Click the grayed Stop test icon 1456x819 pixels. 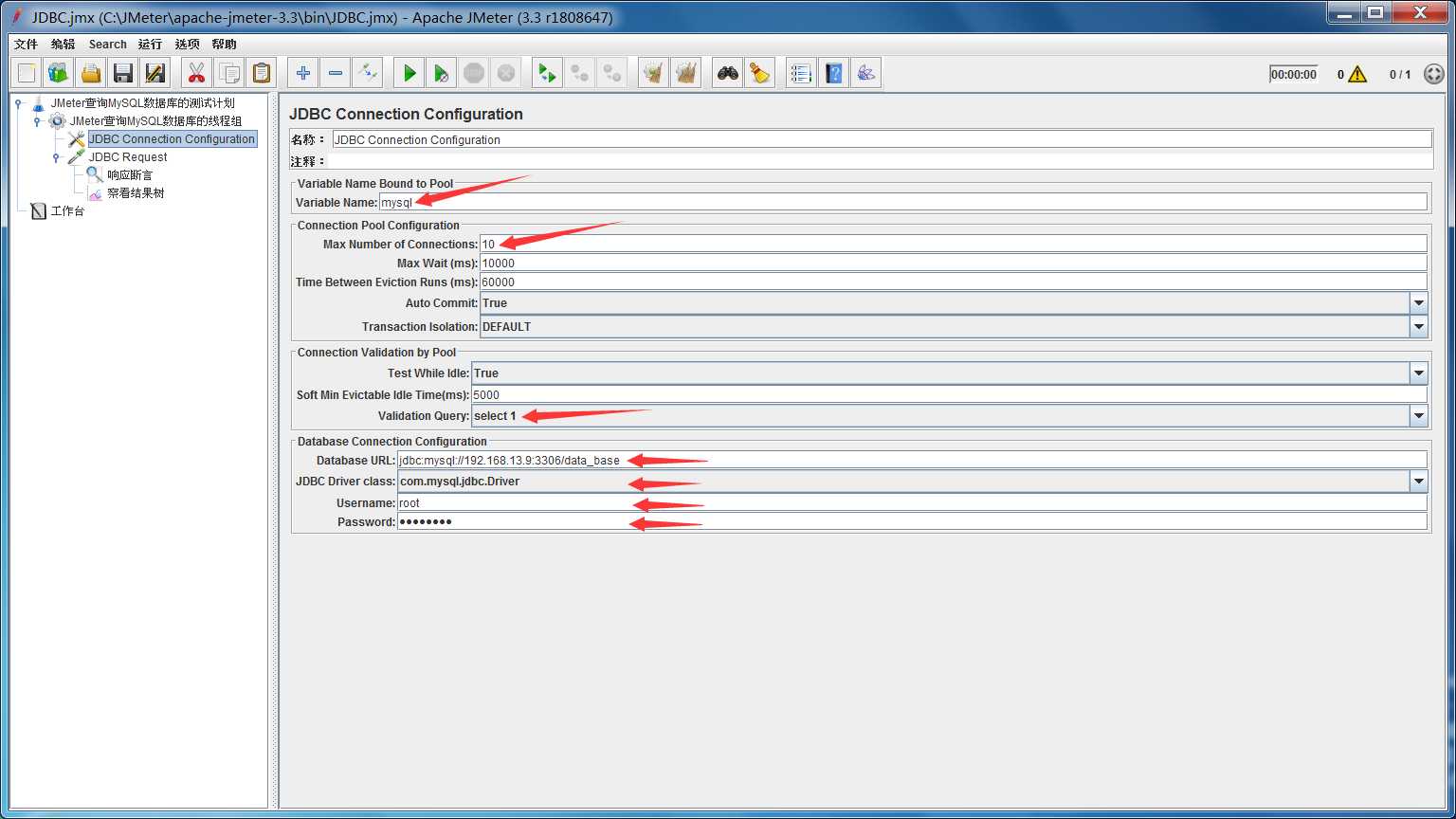tap(474, 73)
